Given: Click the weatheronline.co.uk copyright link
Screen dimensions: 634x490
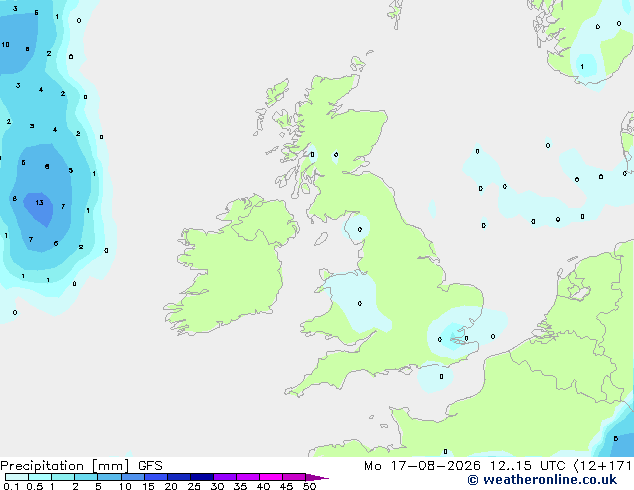Looking at the screenshot, I should coord(542,480).
